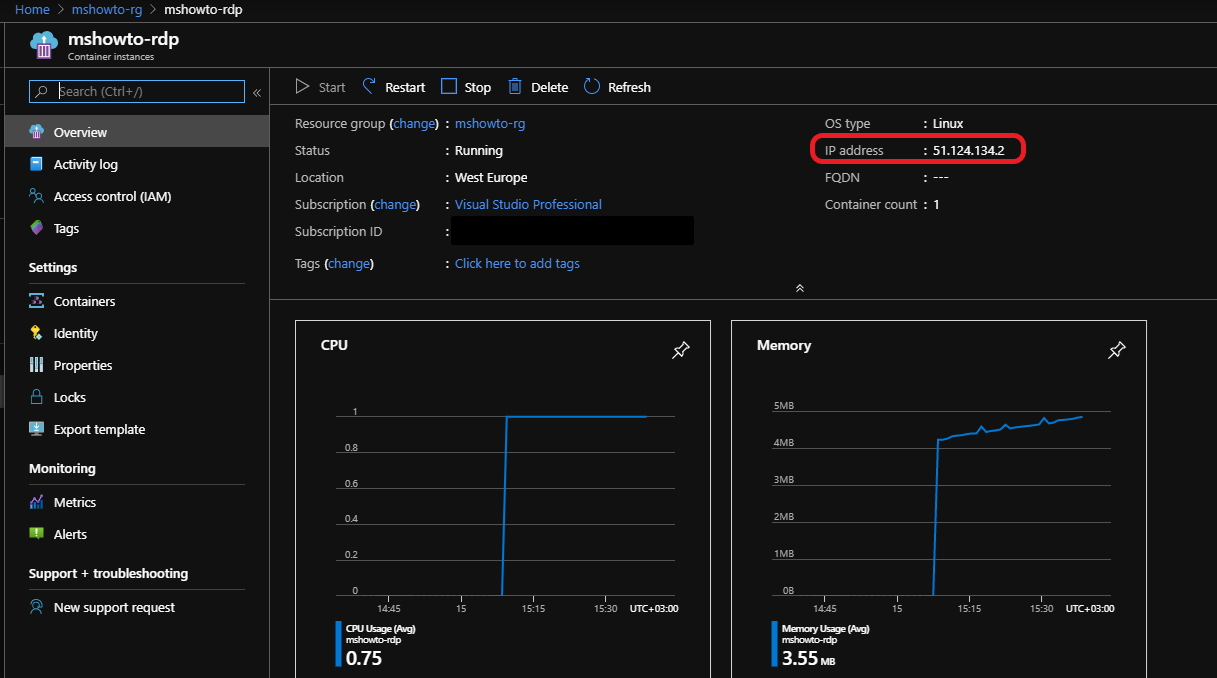1217x678 pixels.
Task: Click the West Europe location value
Action: [491, 178]
